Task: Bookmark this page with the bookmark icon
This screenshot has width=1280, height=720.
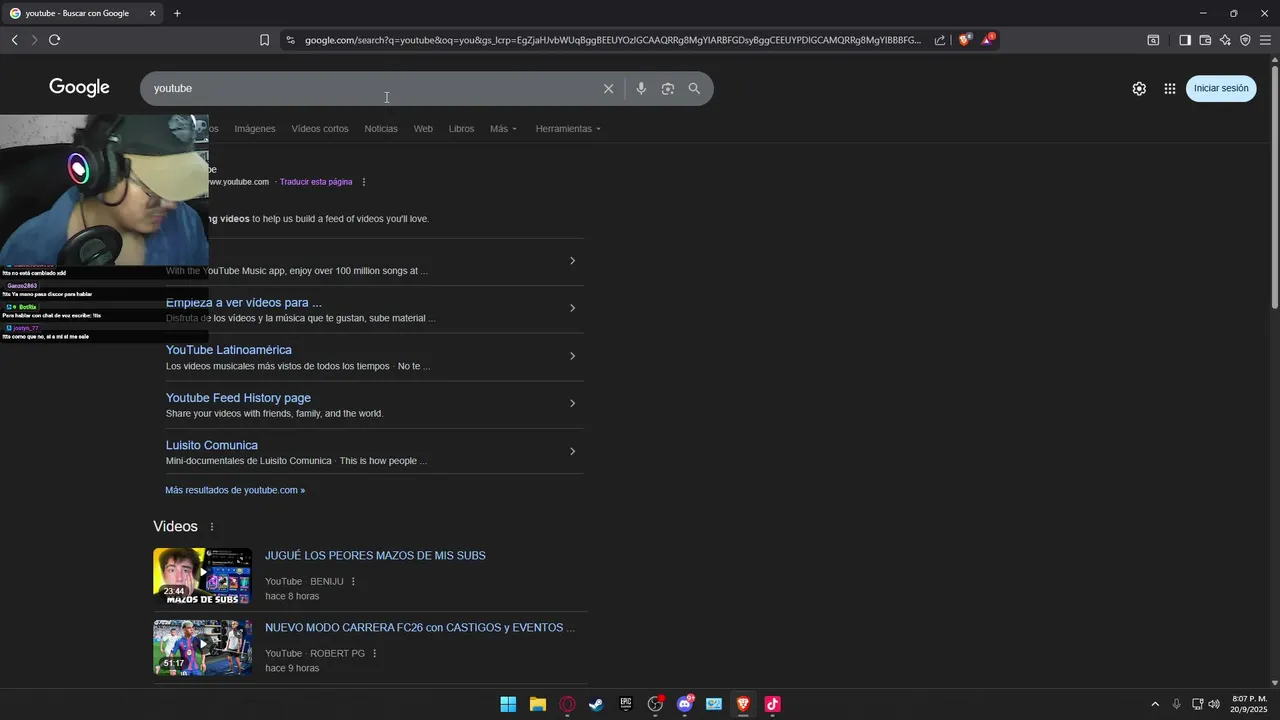Action: tap(264, 40)
